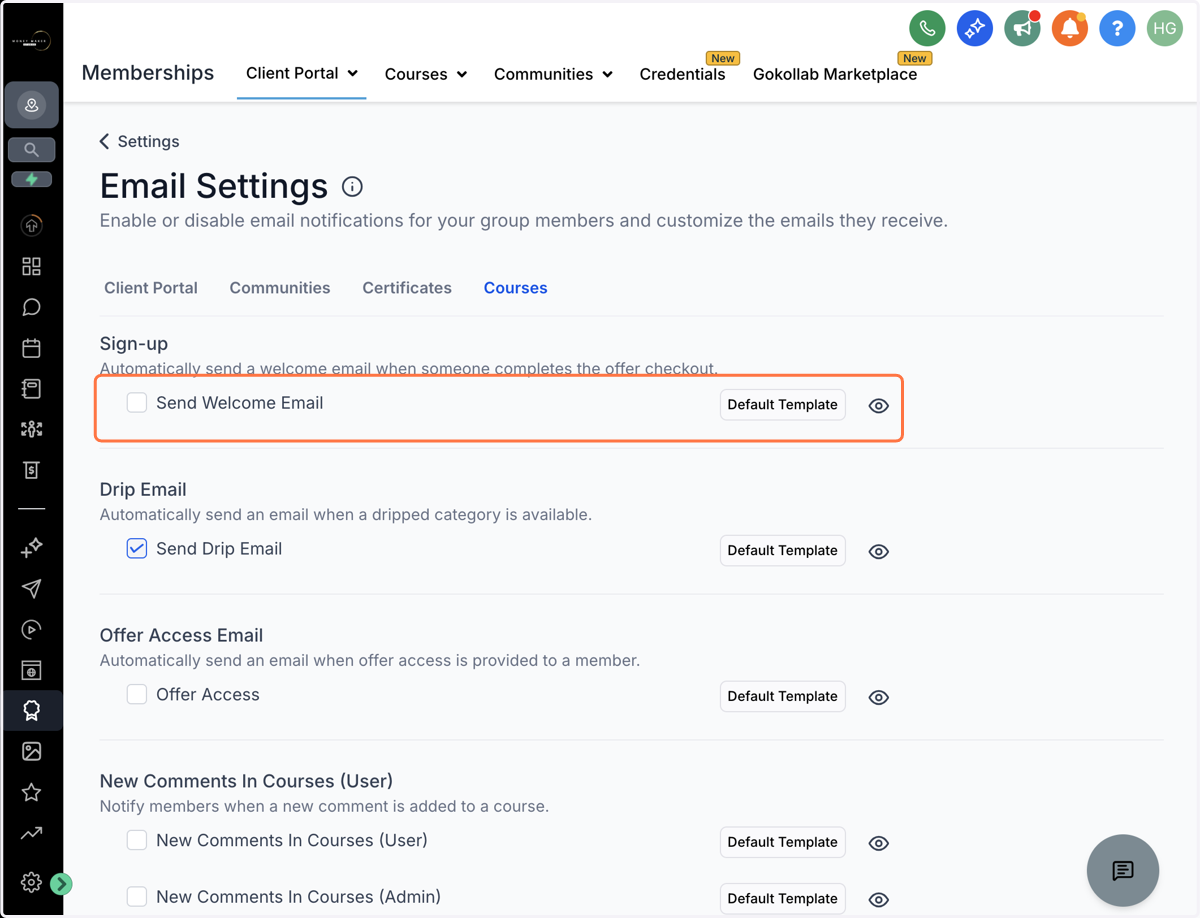Click the info icon beside Email Settings
The image size is (1200, 918).
tap(352, 186)
